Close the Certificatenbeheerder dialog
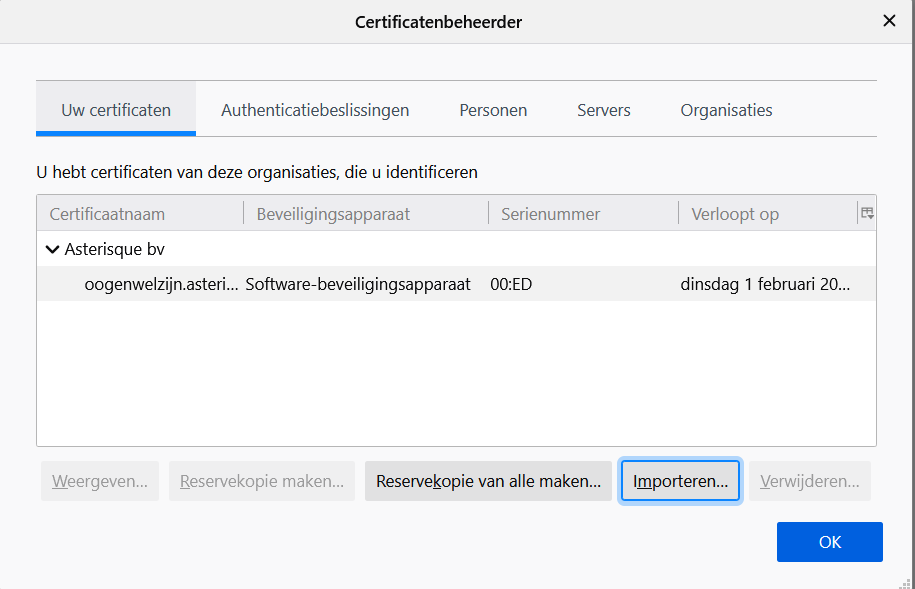The width and height of the screenshot is (915, 589). 888,21
